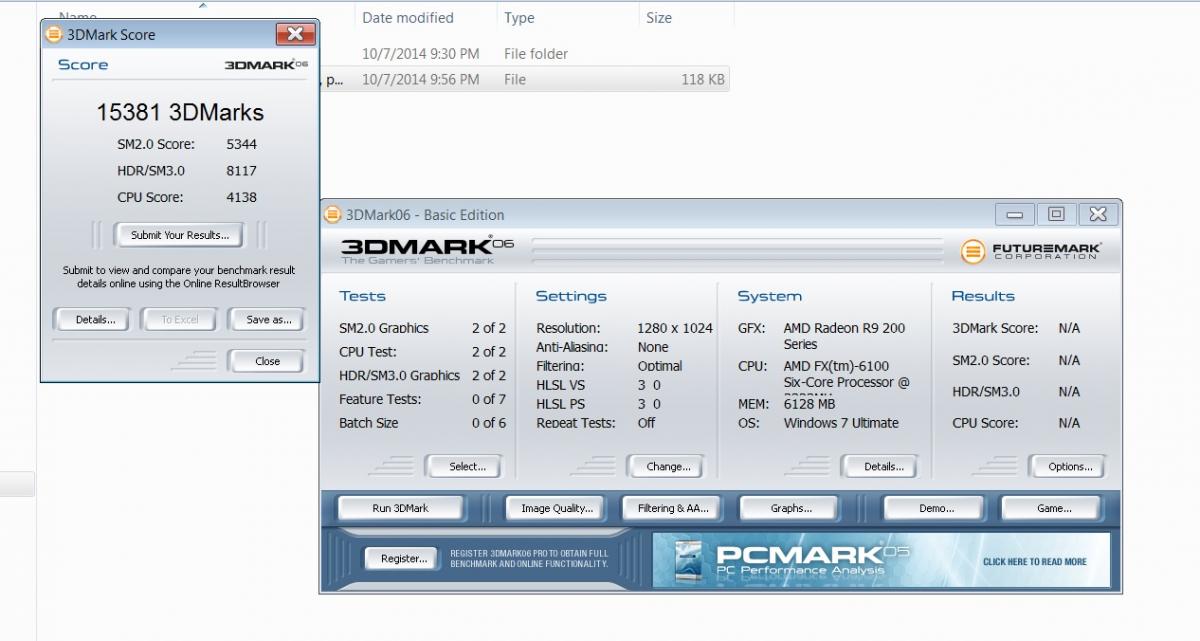
Task: Open the Filtering & AA tool
Action: click(673, 508)
